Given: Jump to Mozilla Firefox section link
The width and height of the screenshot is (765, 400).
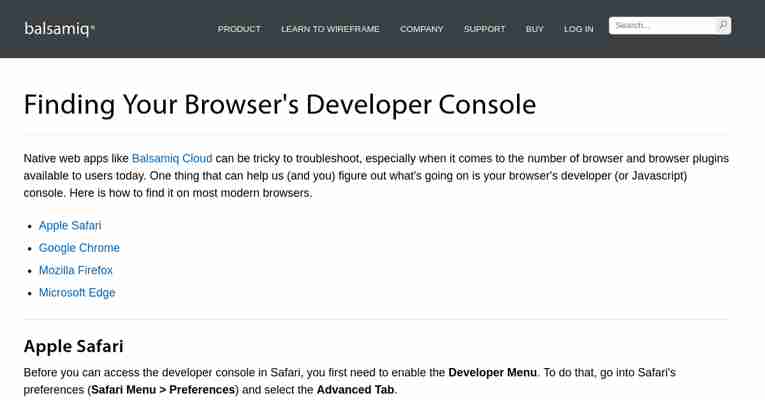Looking at the screenshot, I should (x=76, y=270).
